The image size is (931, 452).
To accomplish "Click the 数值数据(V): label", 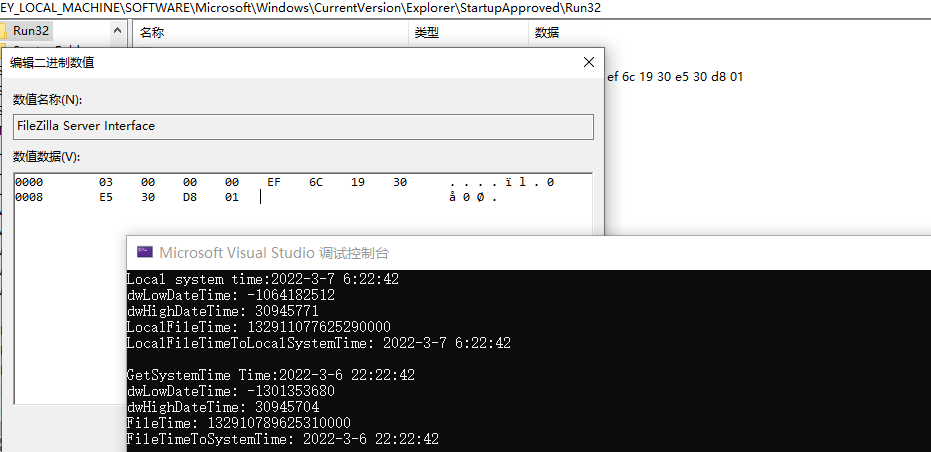I will click(46, 157).
